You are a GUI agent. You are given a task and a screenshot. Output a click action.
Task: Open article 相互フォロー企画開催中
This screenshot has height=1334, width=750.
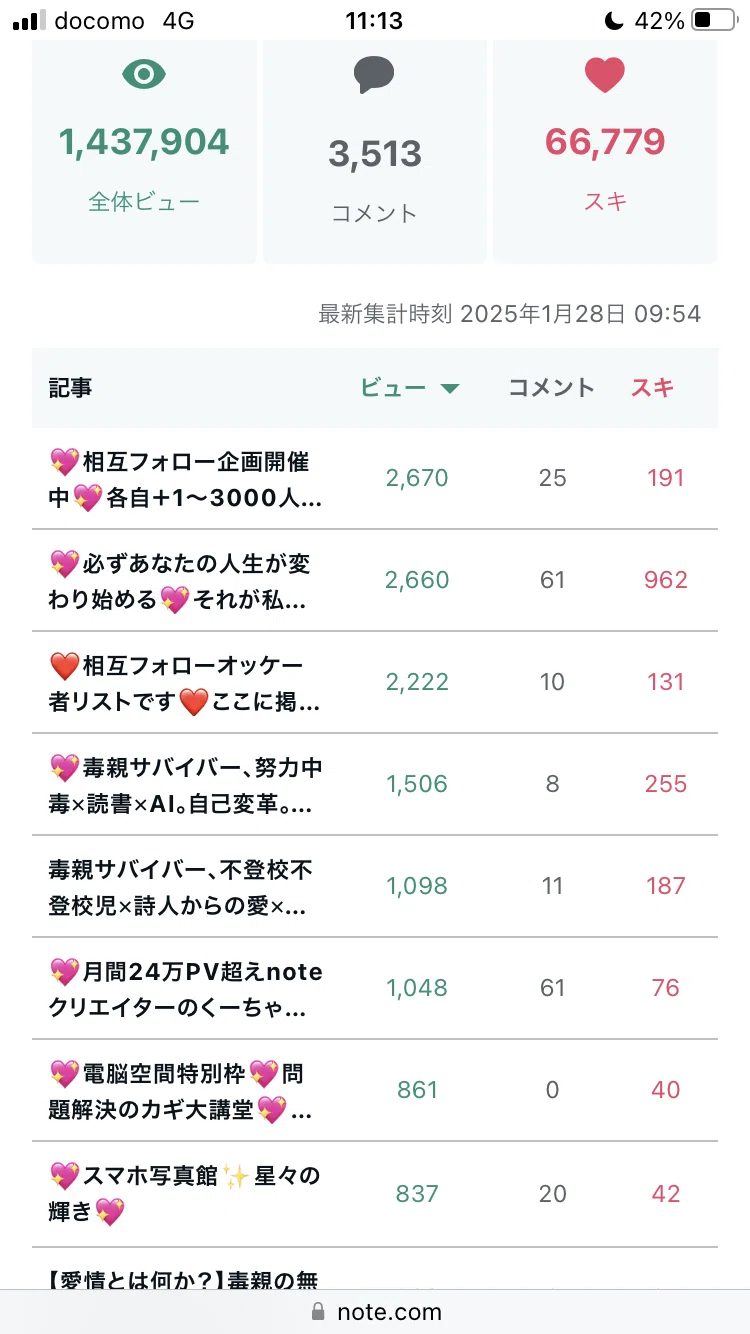coord(375,479)
